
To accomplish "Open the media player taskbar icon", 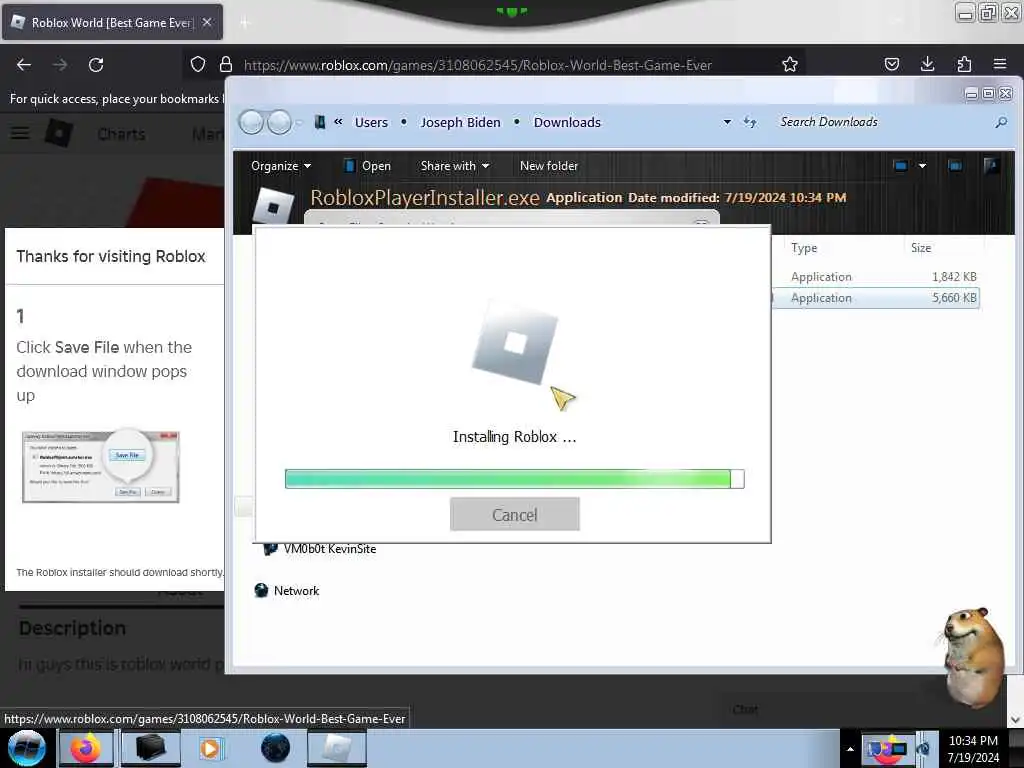I will tap(210, 748).
